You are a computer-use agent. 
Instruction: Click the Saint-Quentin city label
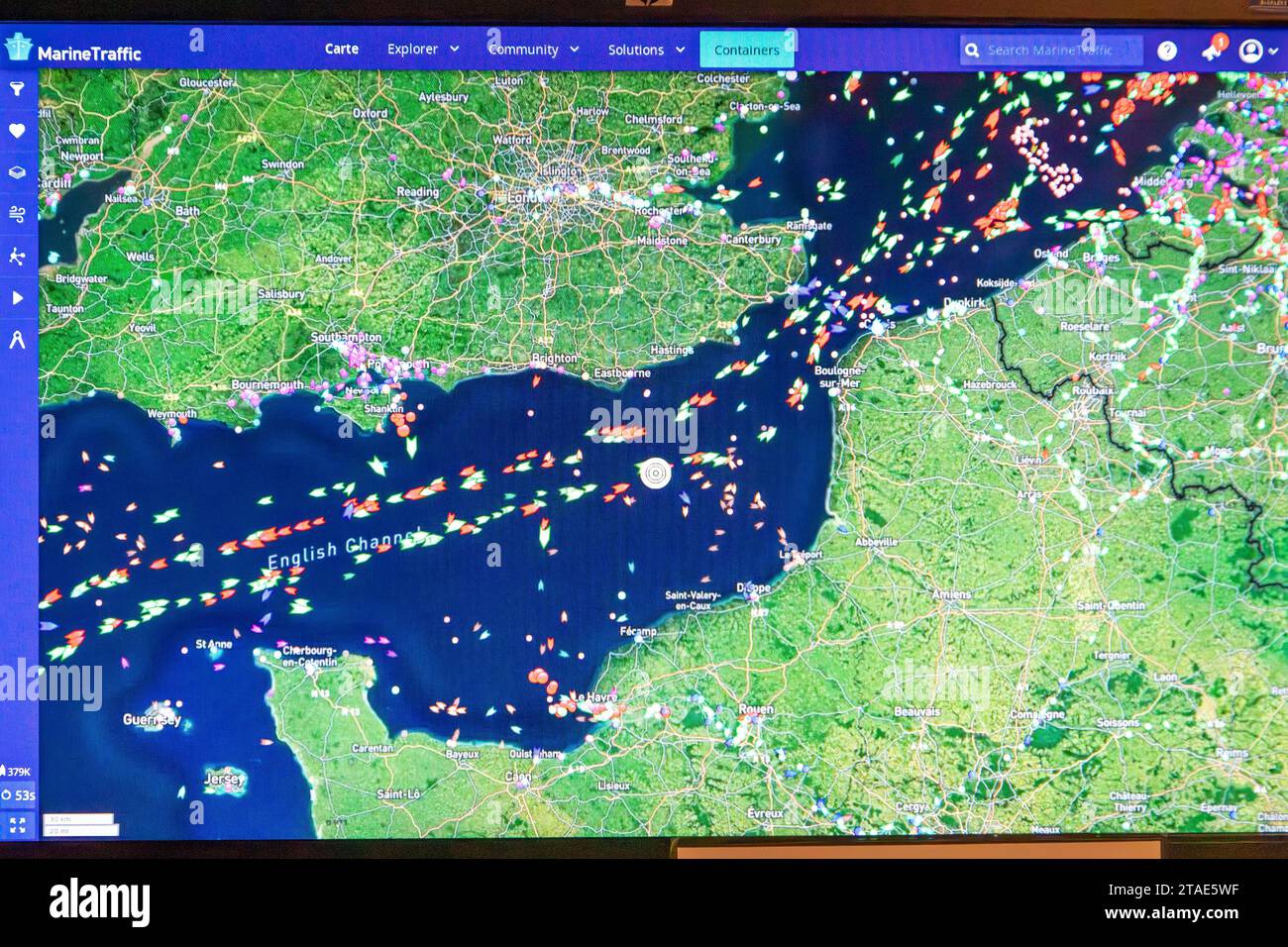click(1110, 604)
